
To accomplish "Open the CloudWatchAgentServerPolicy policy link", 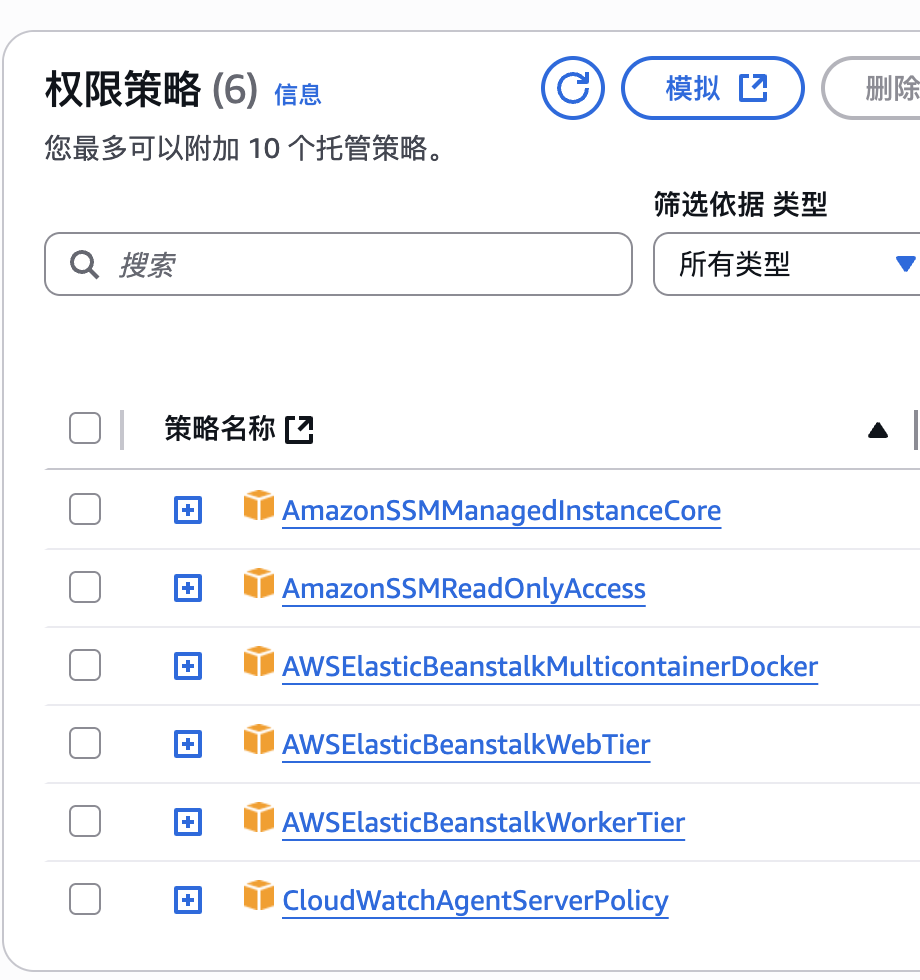I will (475, 901).
